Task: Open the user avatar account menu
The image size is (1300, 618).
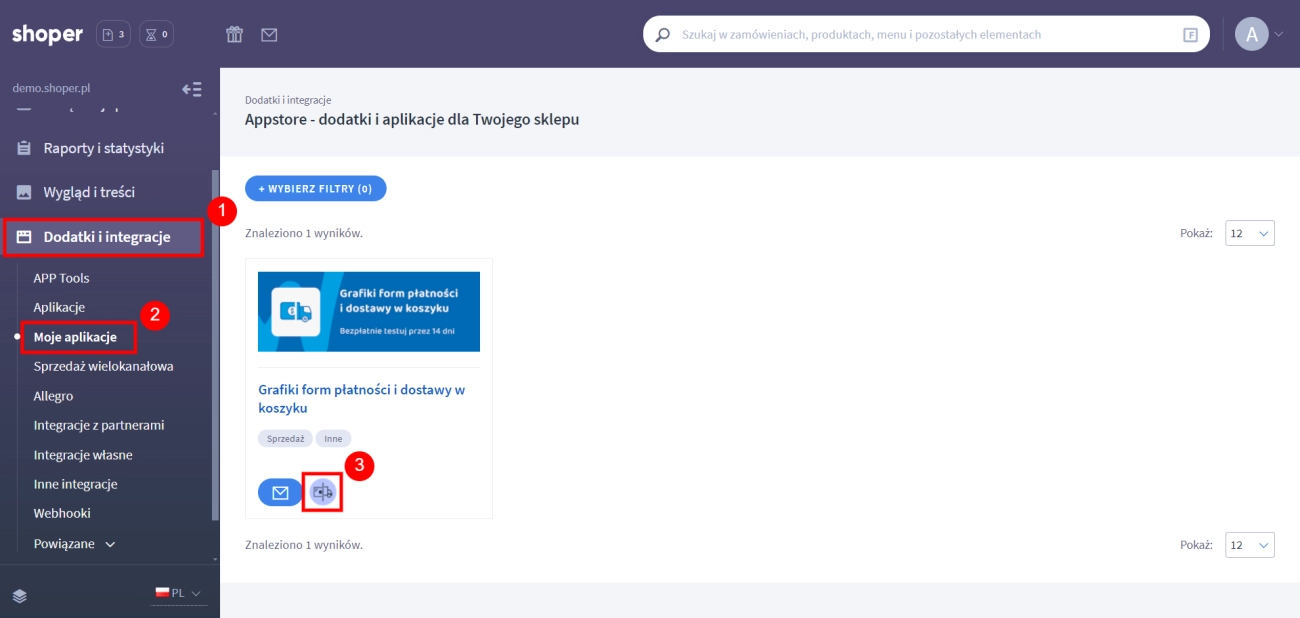Action: click(x=1252, y=34)
